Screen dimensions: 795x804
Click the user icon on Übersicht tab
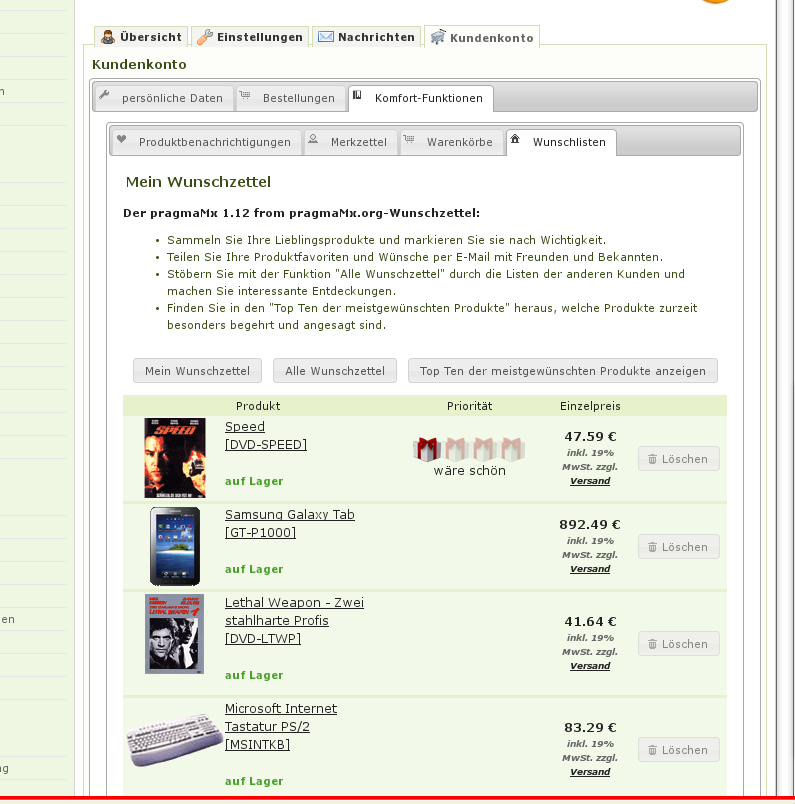click(109, 37)
